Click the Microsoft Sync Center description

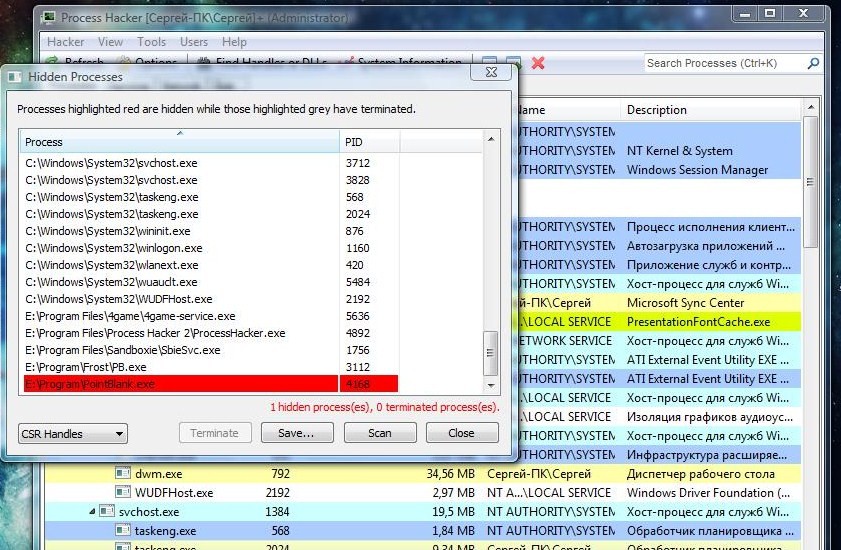[685, 303]
